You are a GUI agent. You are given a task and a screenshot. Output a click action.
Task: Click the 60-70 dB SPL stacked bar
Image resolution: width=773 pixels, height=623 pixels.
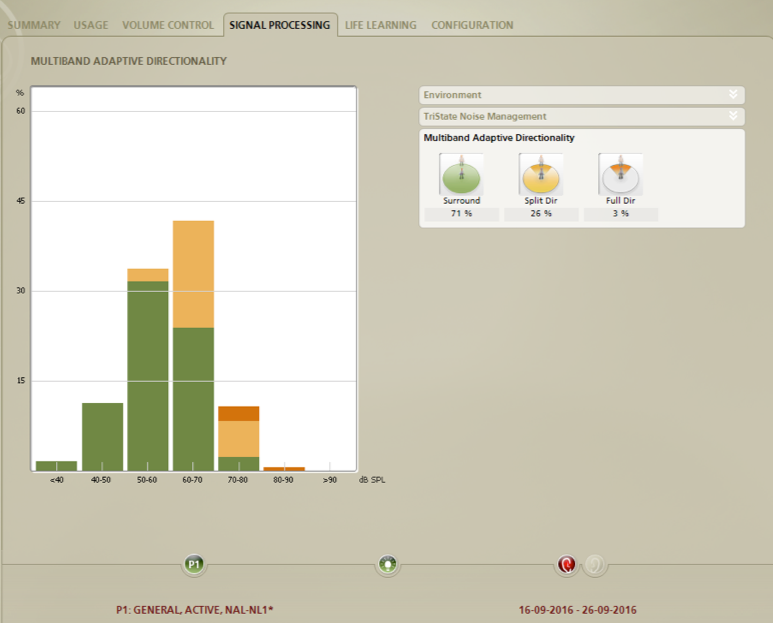[x=193, y=346]
